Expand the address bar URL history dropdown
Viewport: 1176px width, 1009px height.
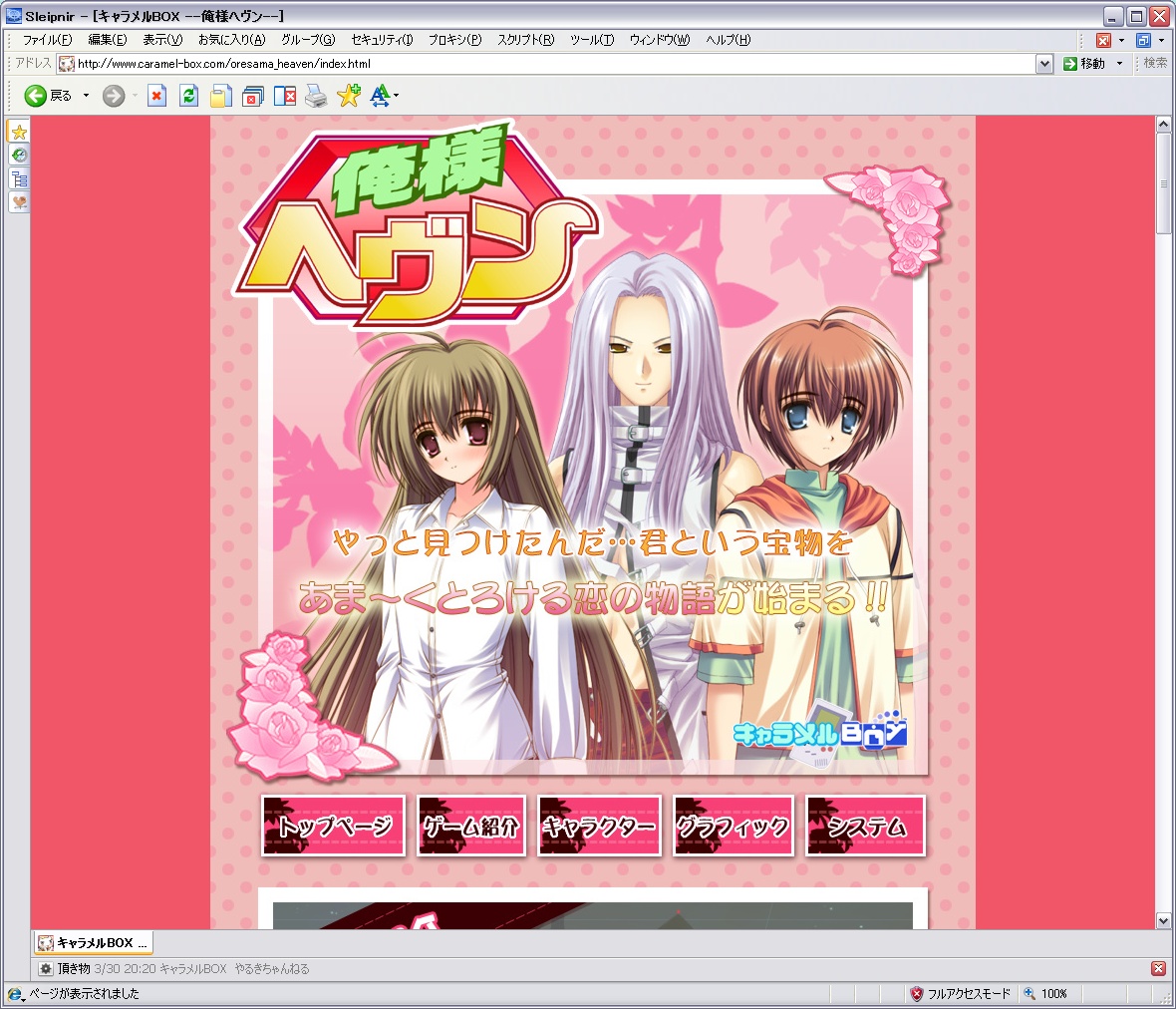pos(1043,64)
